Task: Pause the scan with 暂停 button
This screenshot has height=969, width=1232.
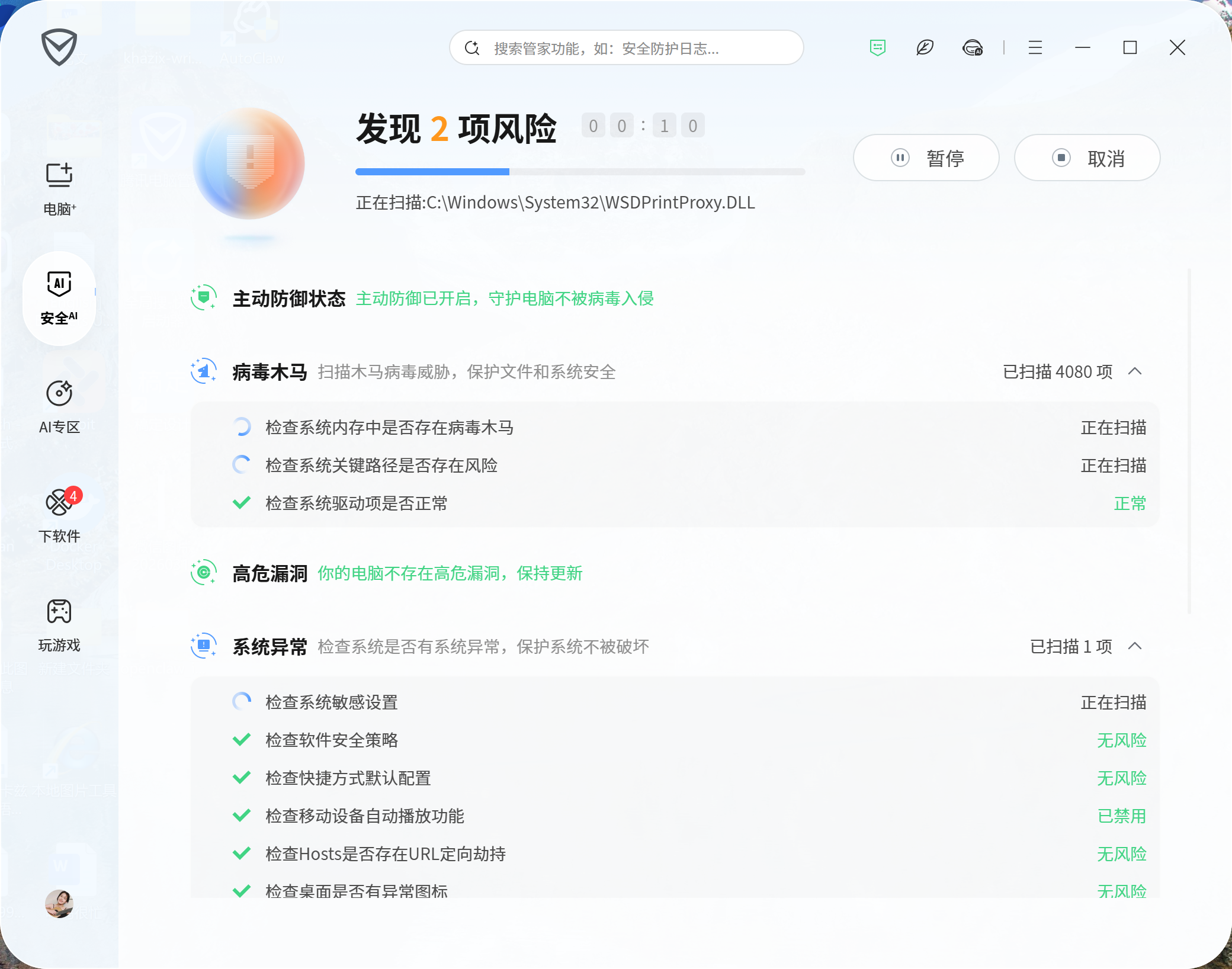Action: click(926, 158)
